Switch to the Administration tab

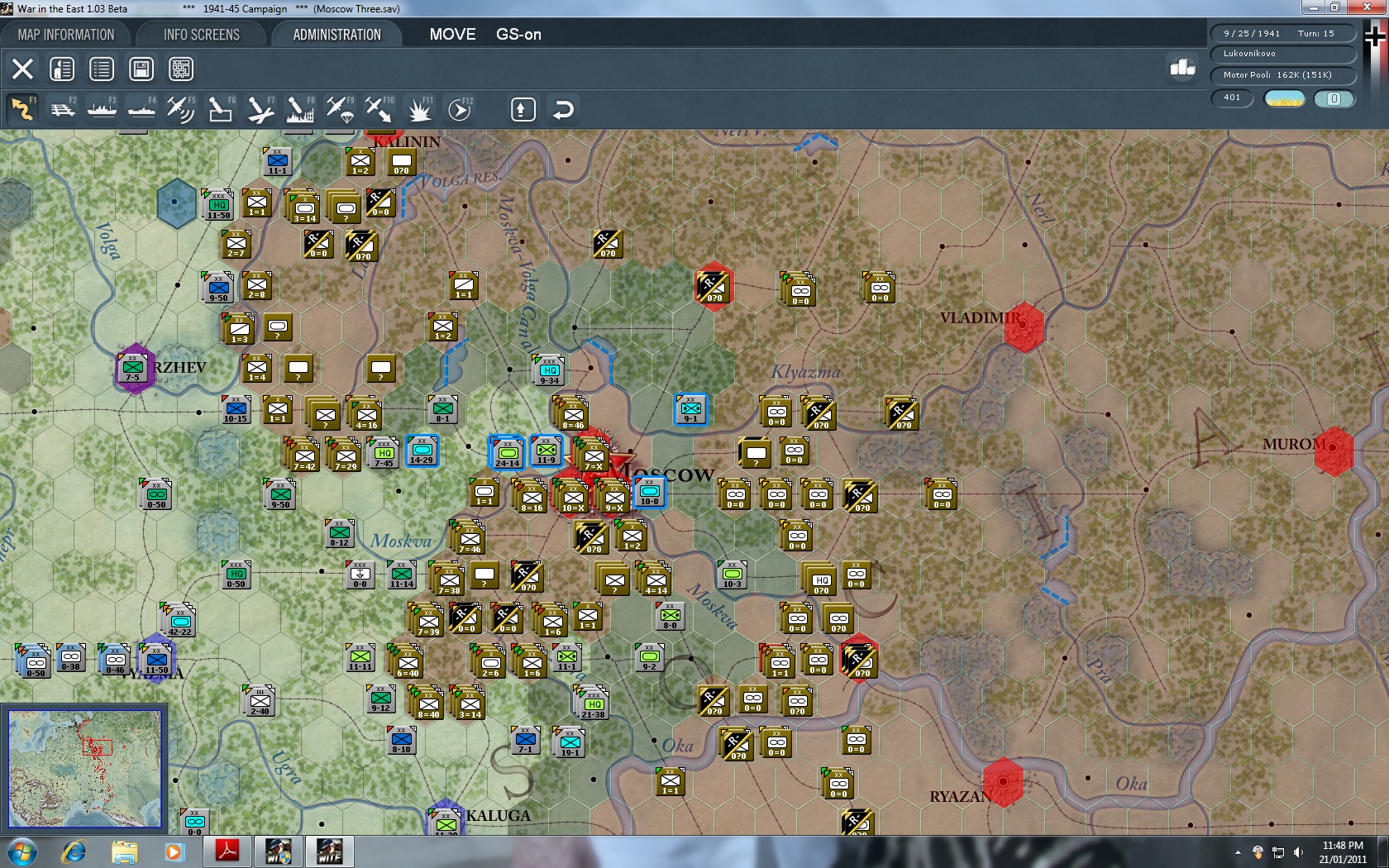click(x=337, y=35)
